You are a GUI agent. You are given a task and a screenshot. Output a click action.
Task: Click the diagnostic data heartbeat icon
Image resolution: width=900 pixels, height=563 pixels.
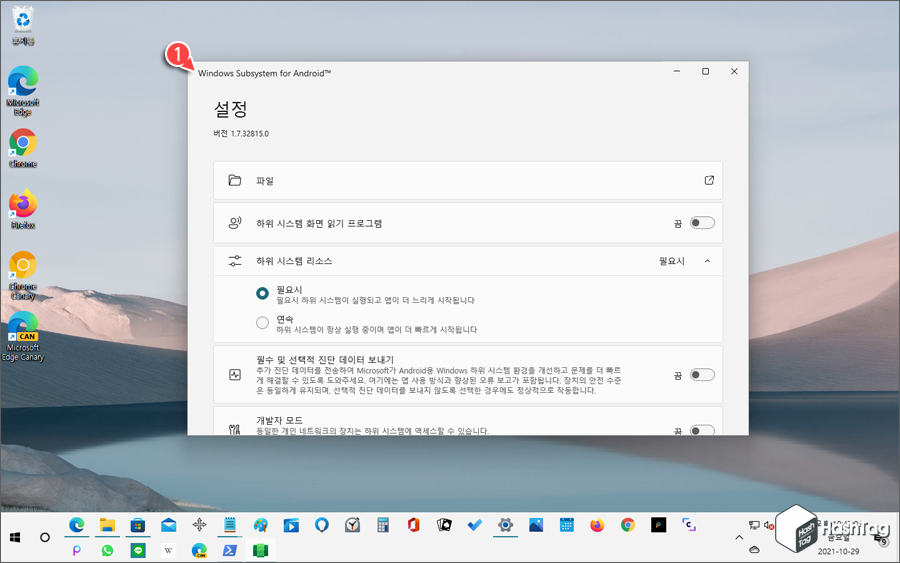(235, 375)
